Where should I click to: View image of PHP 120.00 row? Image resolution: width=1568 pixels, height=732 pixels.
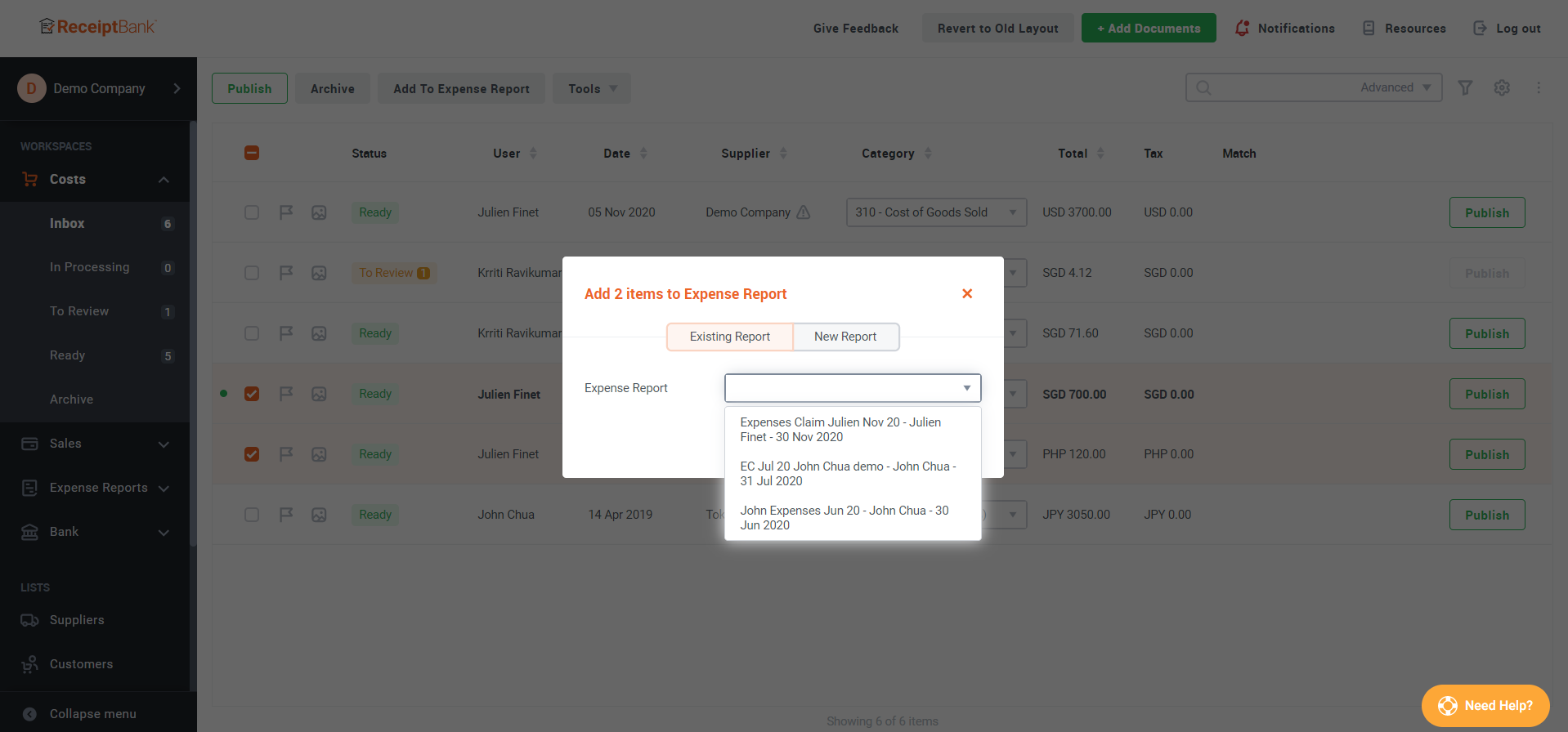pyautogui.click(x=319, y=454)
